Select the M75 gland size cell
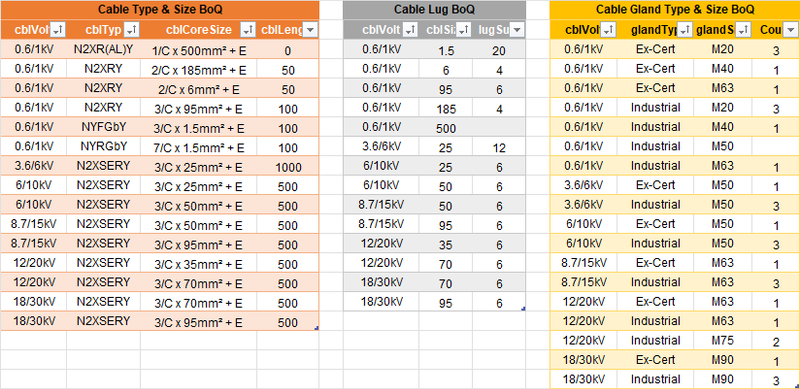Image resolution: width=800 pixels, height=389 pixels. tap(723, 340)
